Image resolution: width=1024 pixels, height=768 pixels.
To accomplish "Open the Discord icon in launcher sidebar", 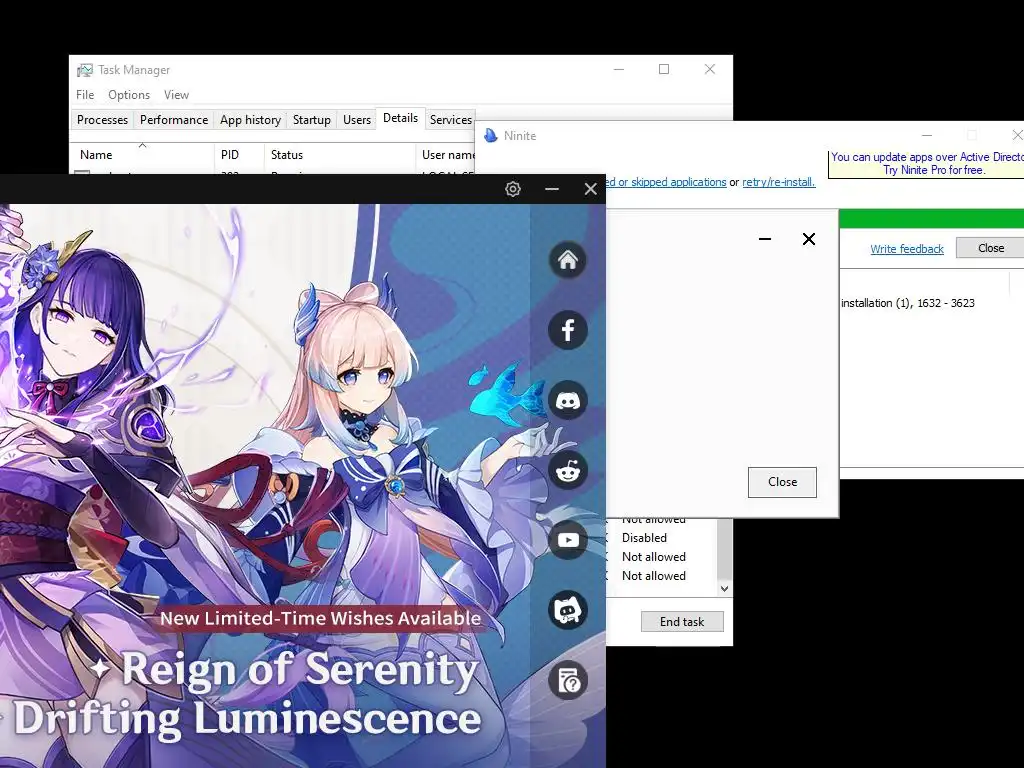I will pos(568,400).
